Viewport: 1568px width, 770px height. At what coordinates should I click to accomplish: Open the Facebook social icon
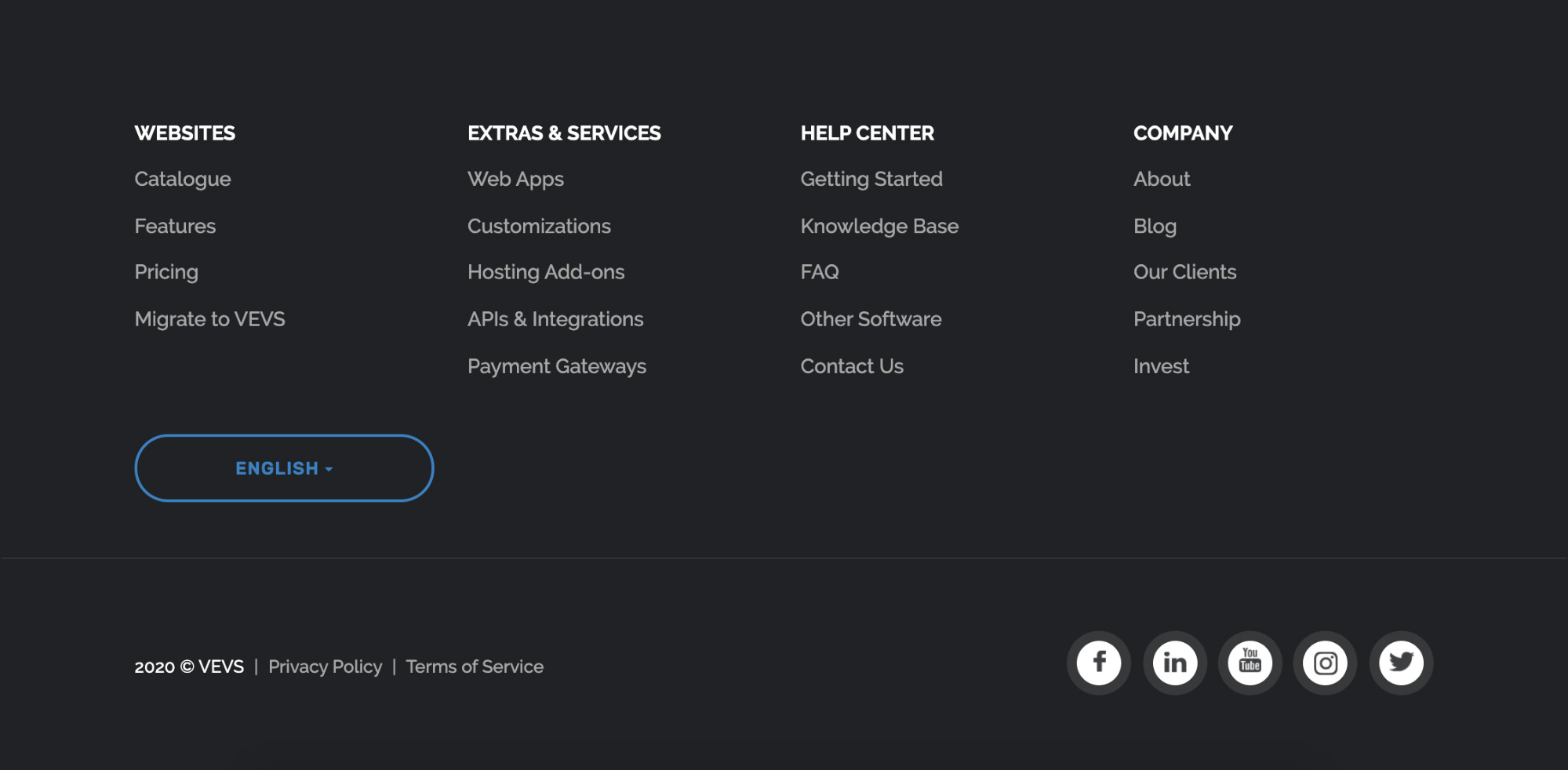[x=1098, y=663]
